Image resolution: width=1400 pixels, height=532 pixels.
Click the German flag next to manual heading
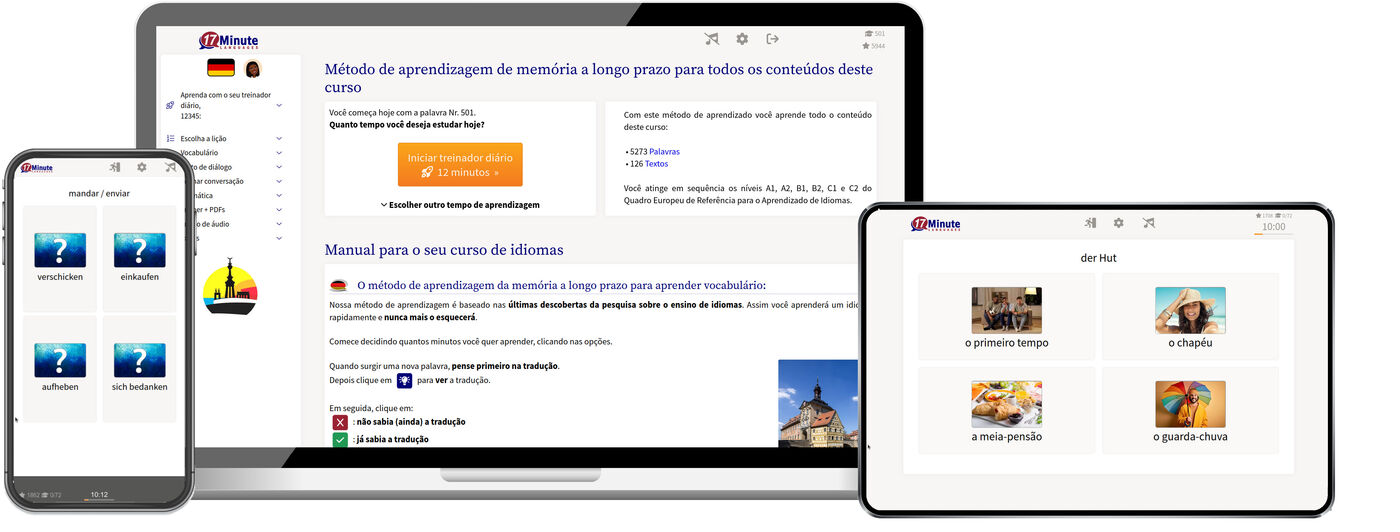(x=338, y=285)
